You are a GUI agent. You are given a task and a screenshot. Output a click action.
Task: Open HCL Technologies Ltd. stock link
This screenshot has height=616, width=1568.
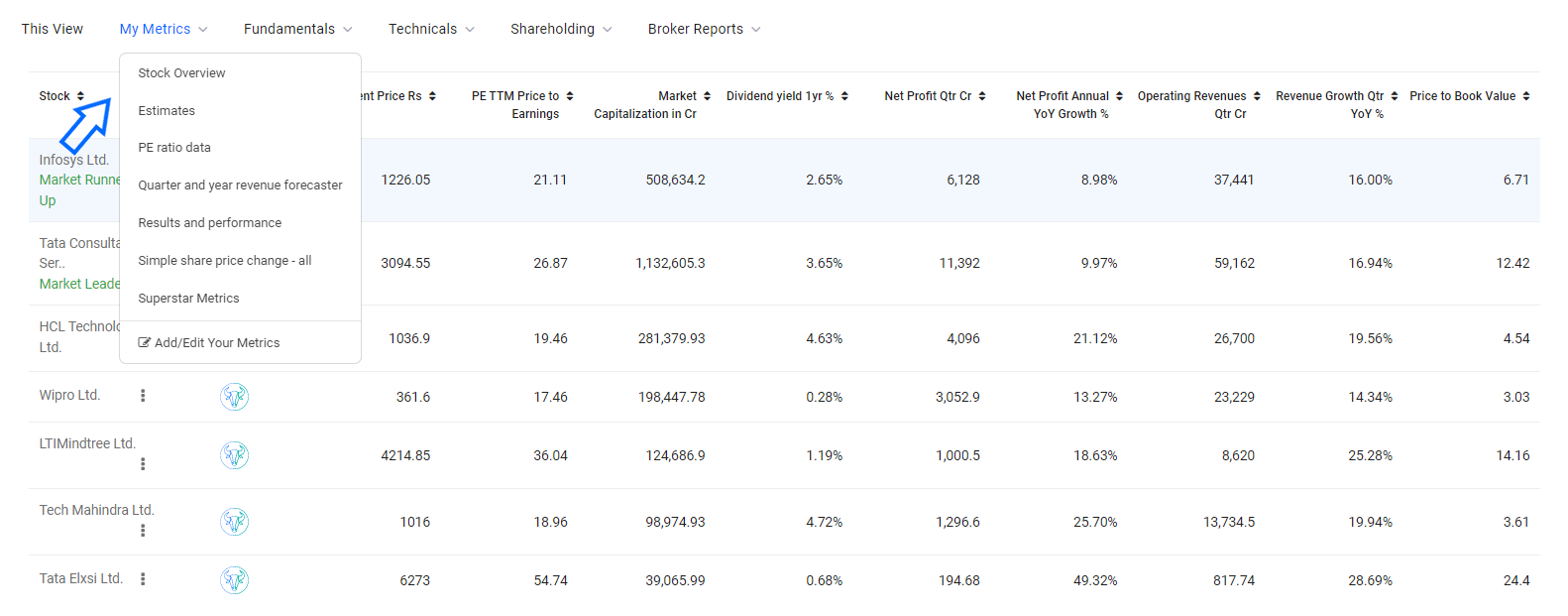click(x=79, y=336)
